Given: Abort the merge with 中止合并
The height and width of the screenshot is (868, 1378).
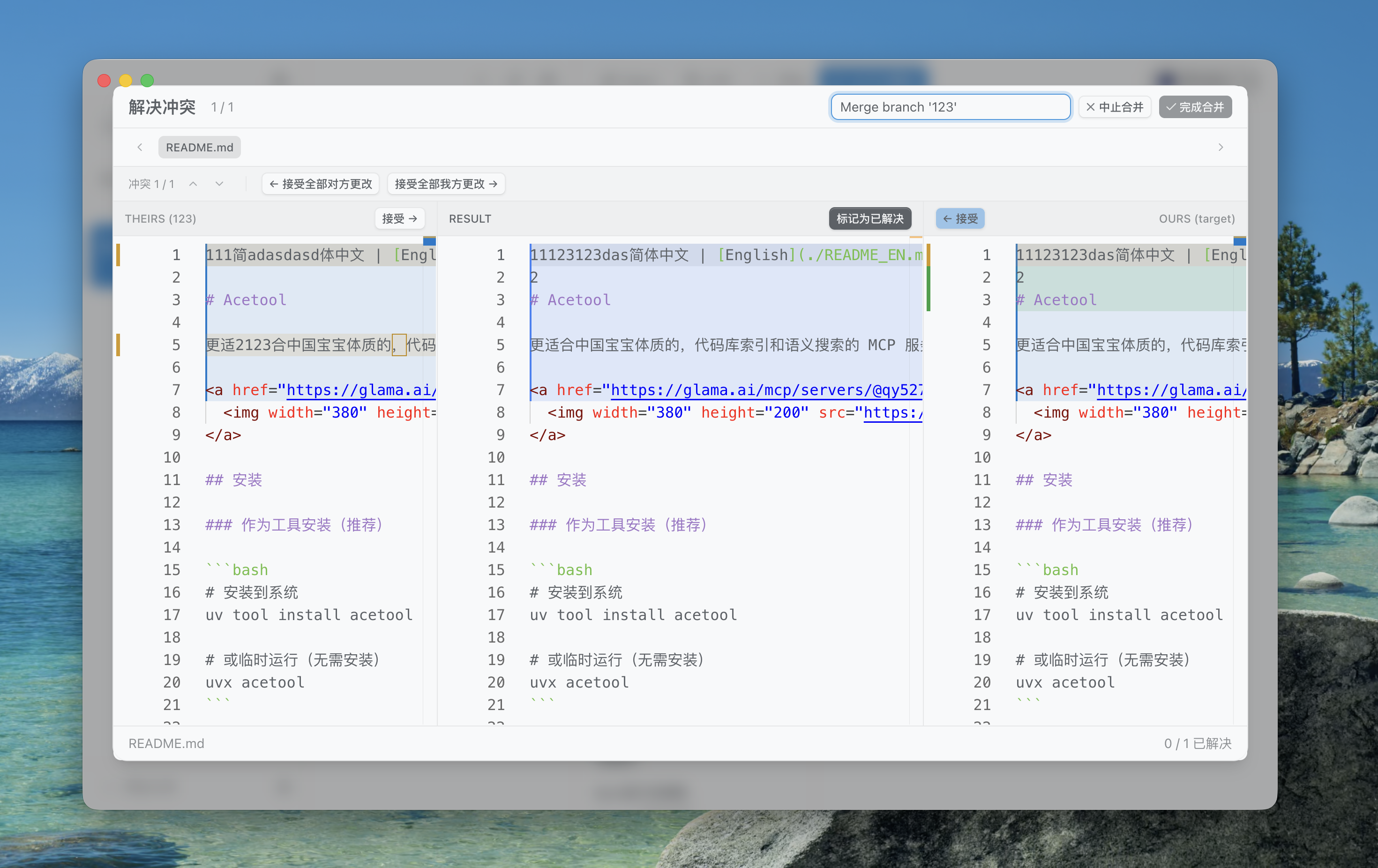Looking at the screenshot, I should pyautogui.click(x=1115, y=107).
